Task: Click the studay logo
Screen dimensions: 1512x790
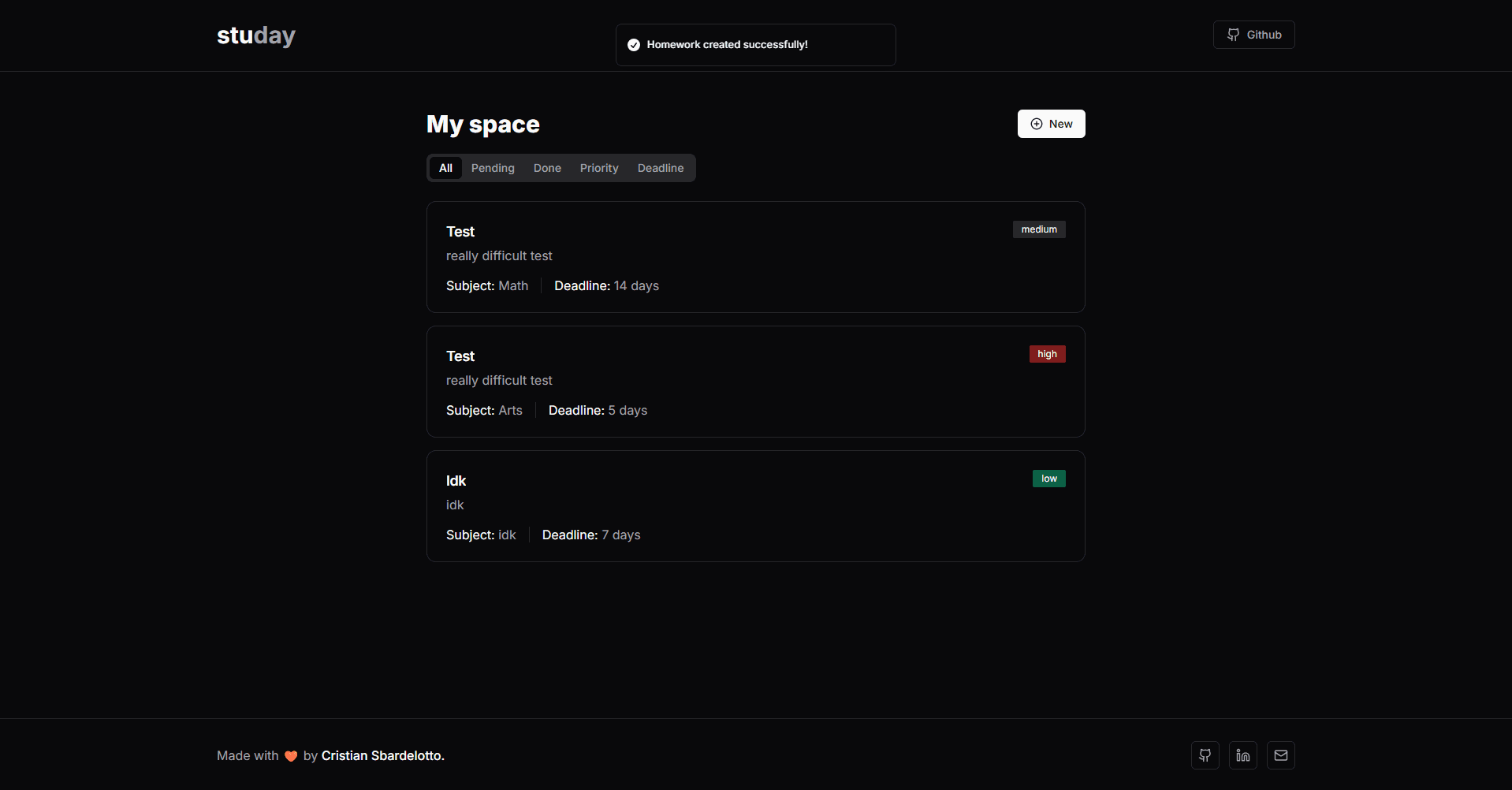Action: (256, 35)
